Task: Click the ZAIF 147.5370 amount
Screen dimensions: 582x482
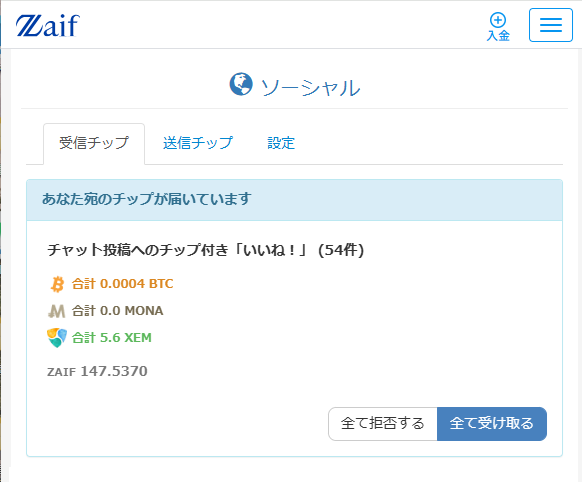Action: click(x=97, y=371)
